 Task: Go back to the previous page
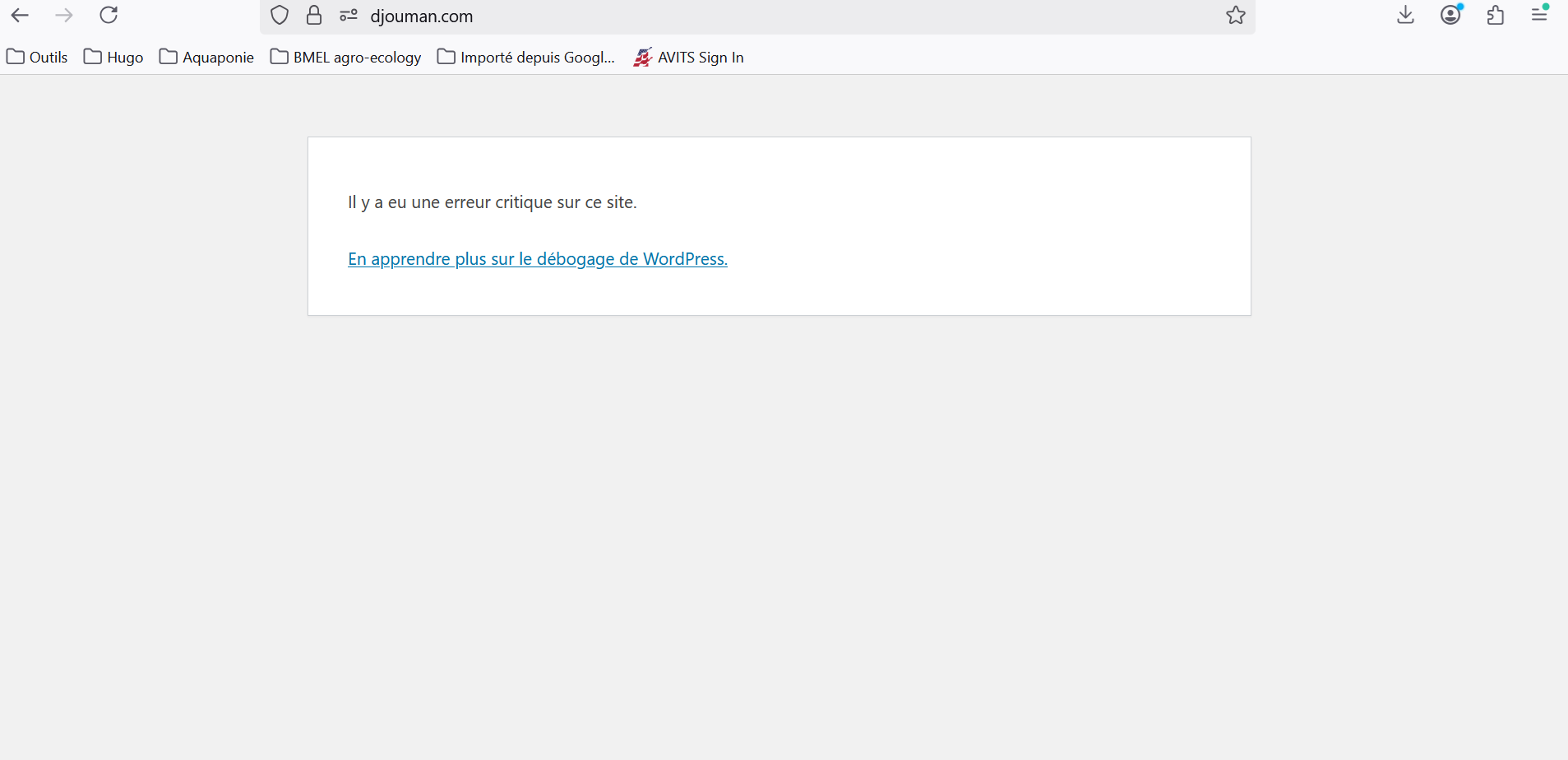pyautogui.click(x=20, y=16)
